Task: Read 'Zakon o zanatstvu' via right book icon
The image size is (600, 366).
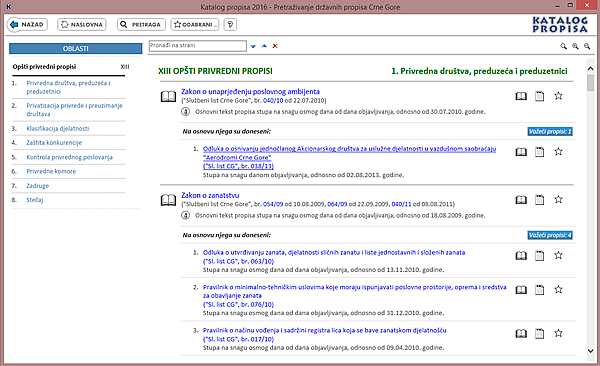Action: [521, 200]
